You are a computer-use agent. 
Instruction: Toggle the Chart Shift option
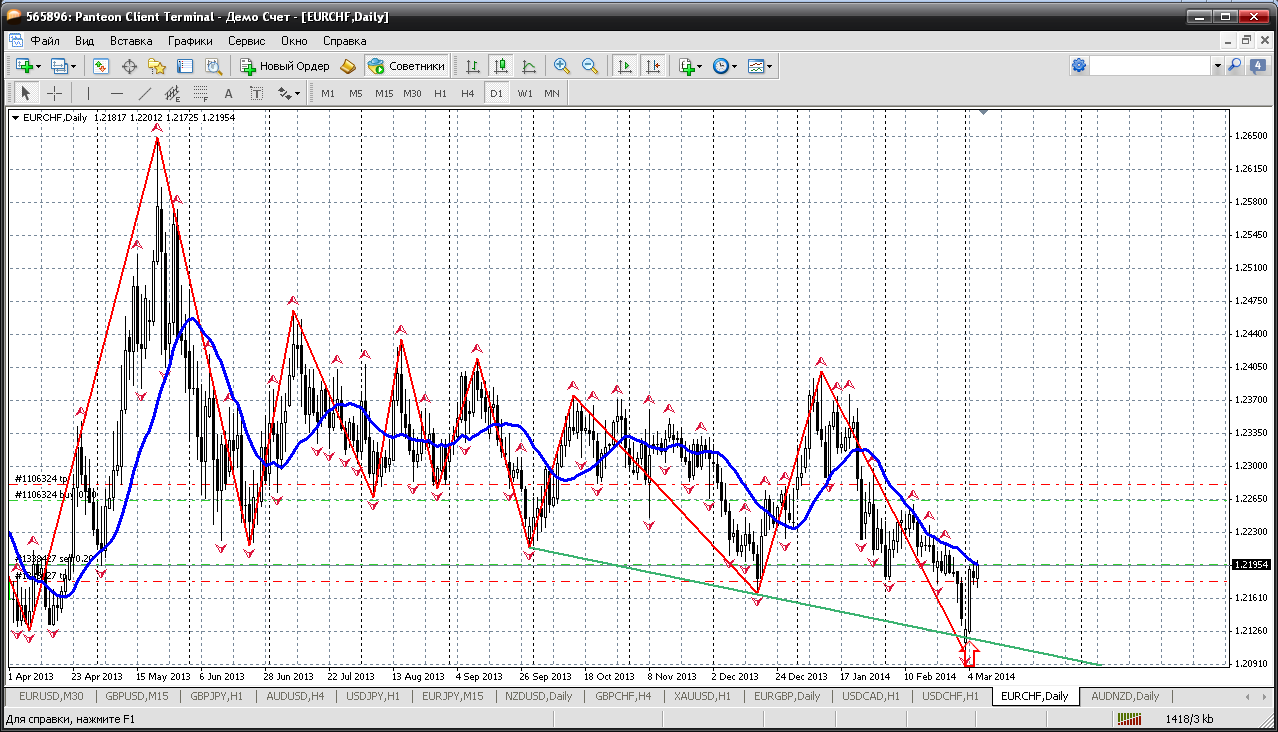pos(653,66)
